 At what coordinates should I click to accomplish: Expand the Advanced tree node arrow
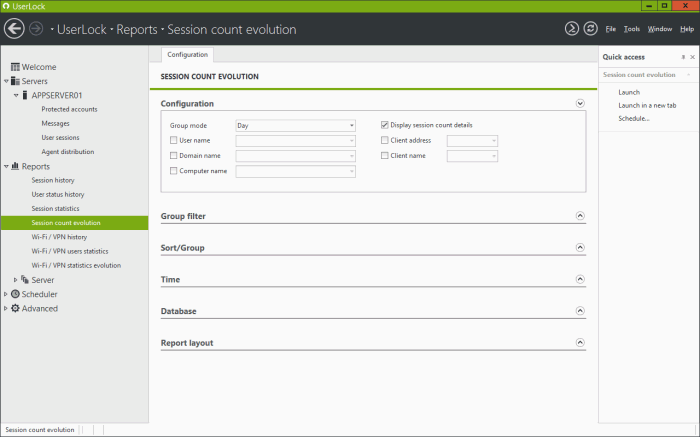tap(5, 308)
